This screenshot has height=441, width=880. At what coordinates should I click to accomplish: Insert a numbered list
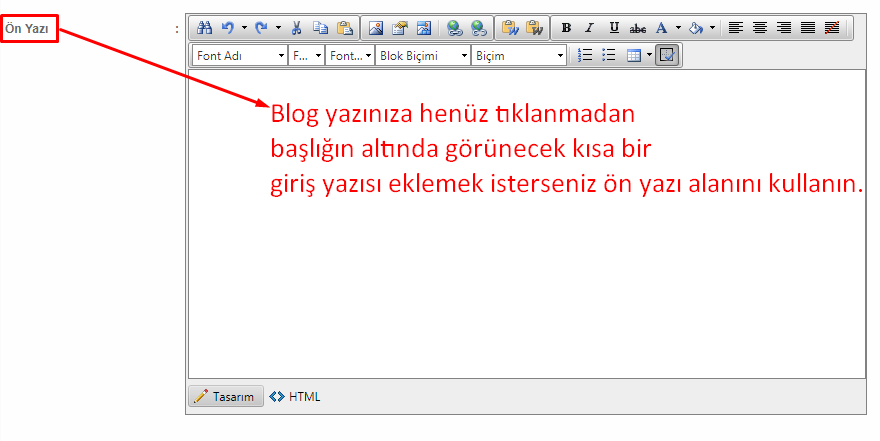click(x=585, y=55)
